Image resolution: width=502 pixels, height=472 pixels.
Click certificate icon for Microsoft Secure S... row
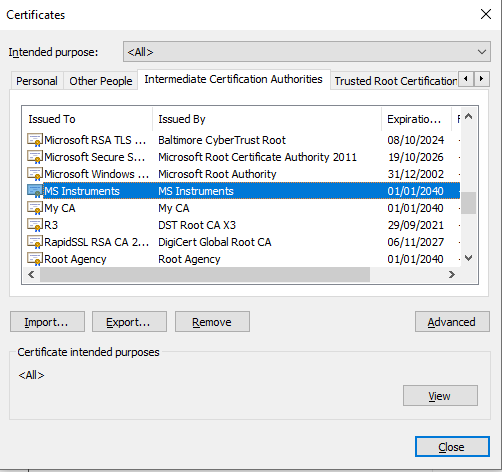[35, 157]
